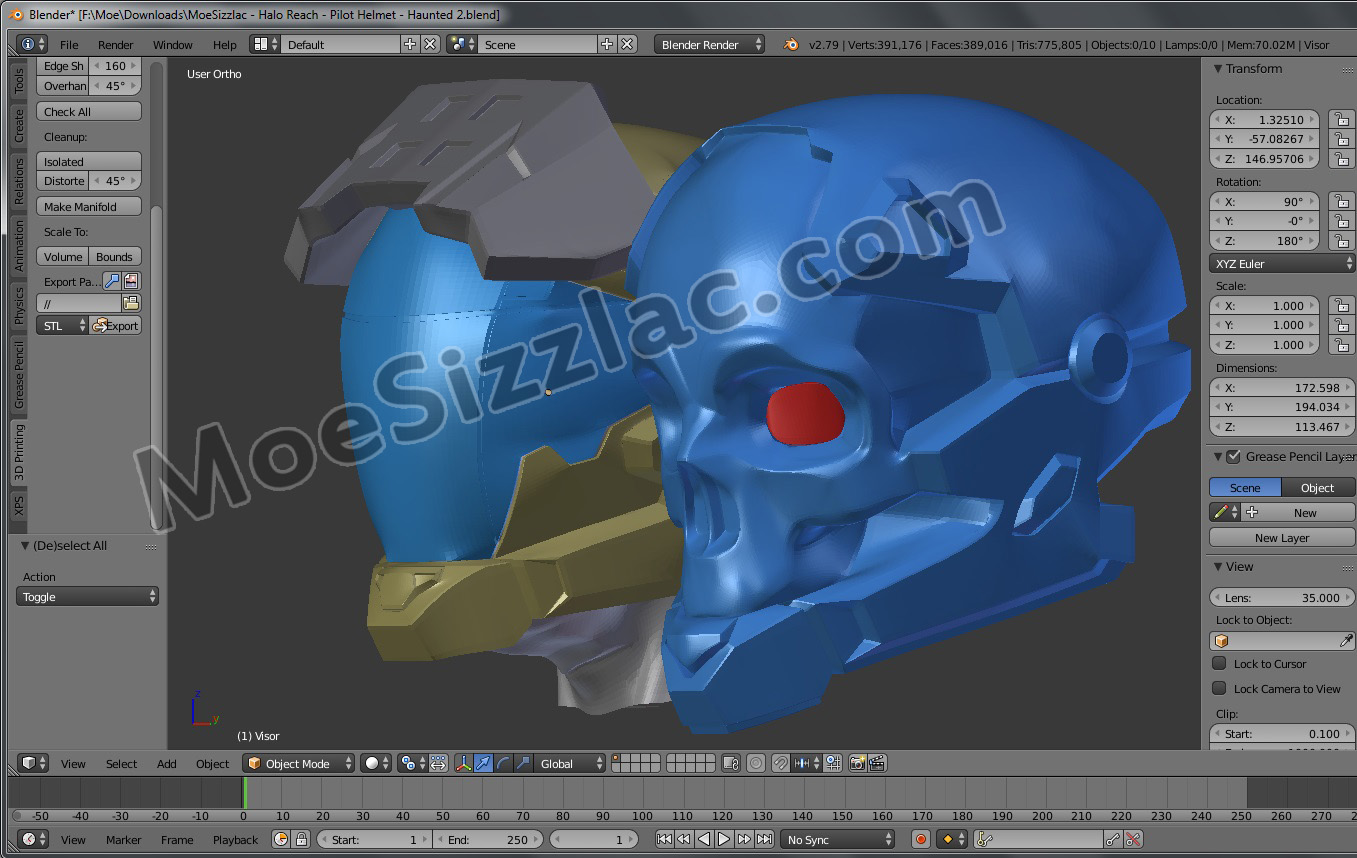Image resolution: width=1357 pixels, height=858 pixels.
Task: Enable the Lock to Cursor checkbox
Action: coord(1219,663)
